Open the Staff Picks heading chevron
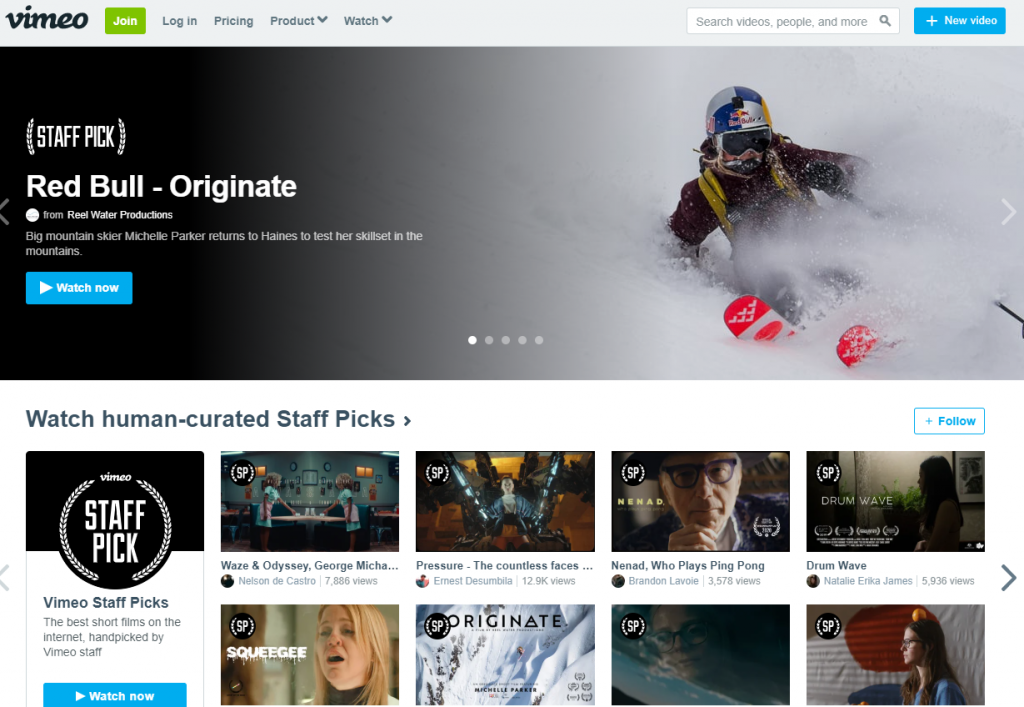Screen dimensions: 1024x707 click(x=407, y=421)
